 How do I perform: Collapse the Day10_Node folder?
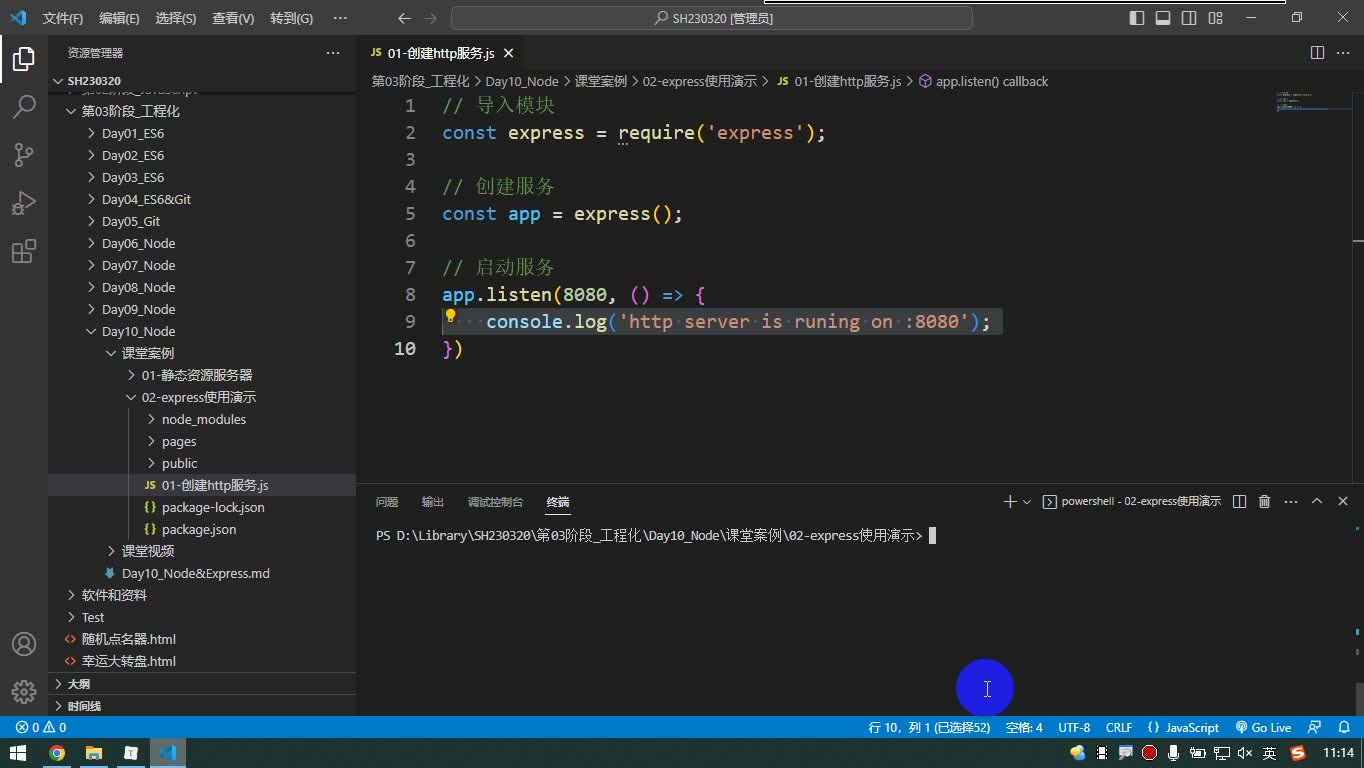point(138,331)
